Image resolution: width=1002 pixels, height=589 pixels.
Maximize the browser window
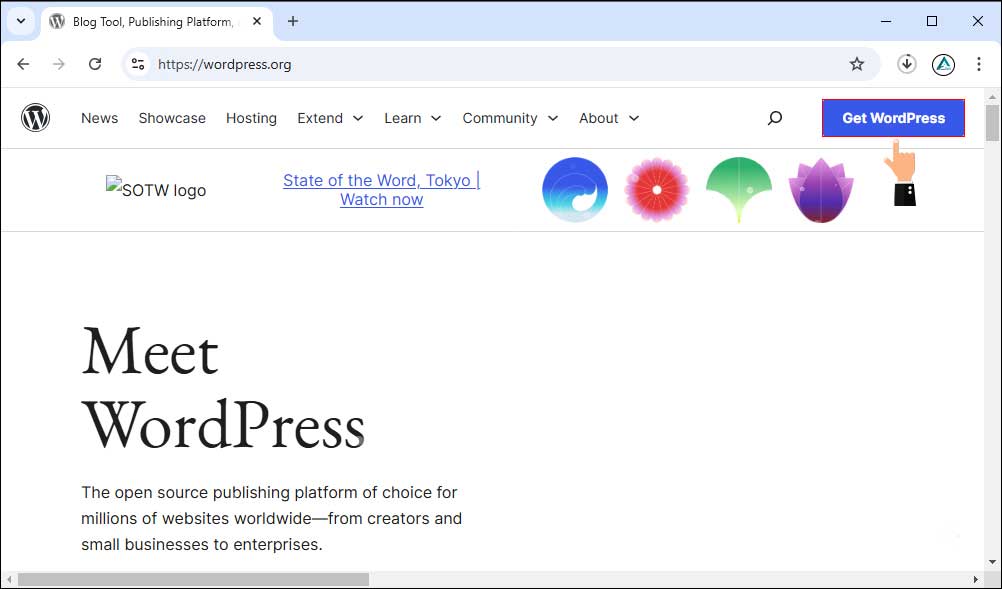pos(932,21)
